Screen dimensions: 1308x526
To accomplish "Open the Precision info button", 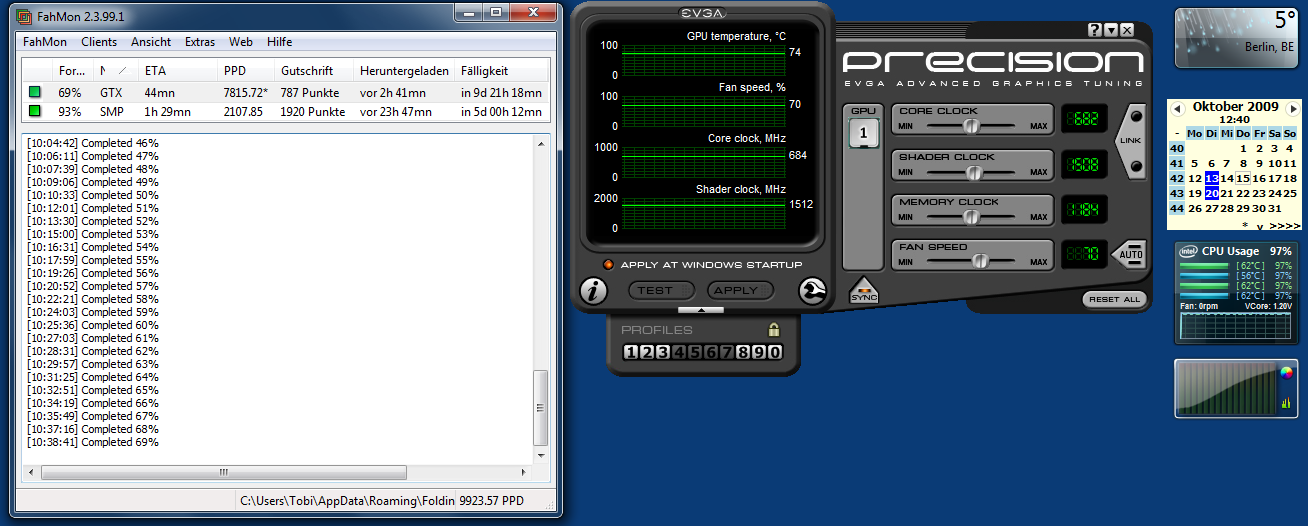I will (594, 291).
